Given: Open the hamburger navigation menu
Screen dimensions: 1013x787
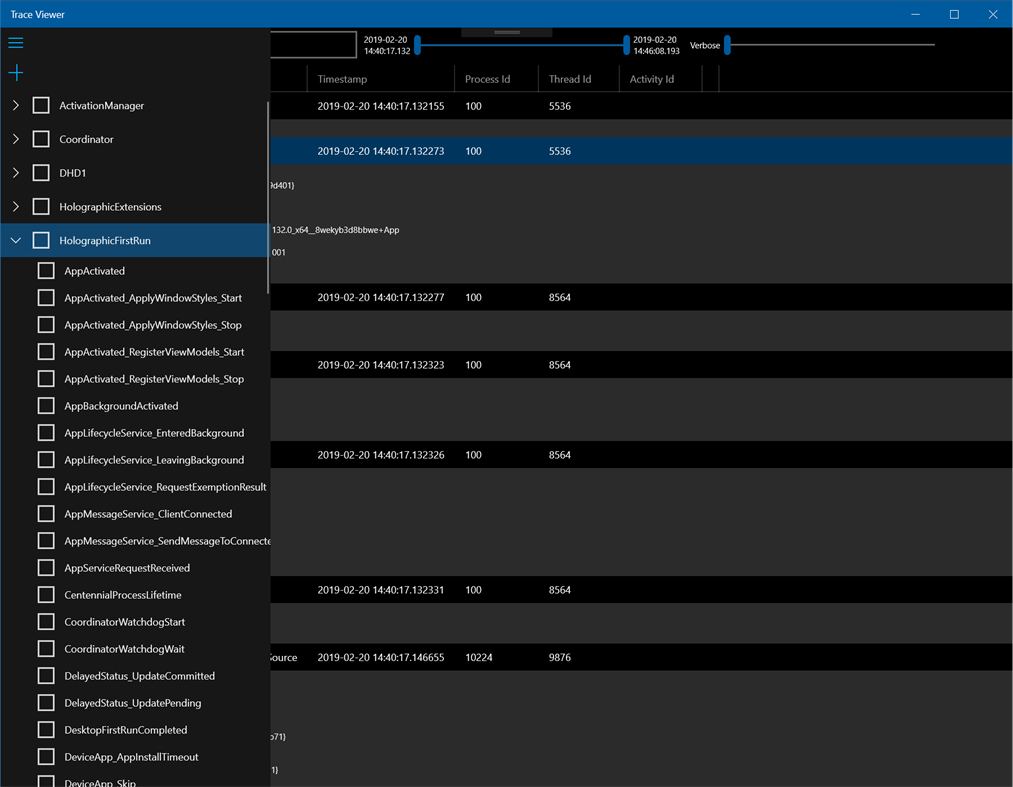Looking at the screenshot, I should 16,43.
